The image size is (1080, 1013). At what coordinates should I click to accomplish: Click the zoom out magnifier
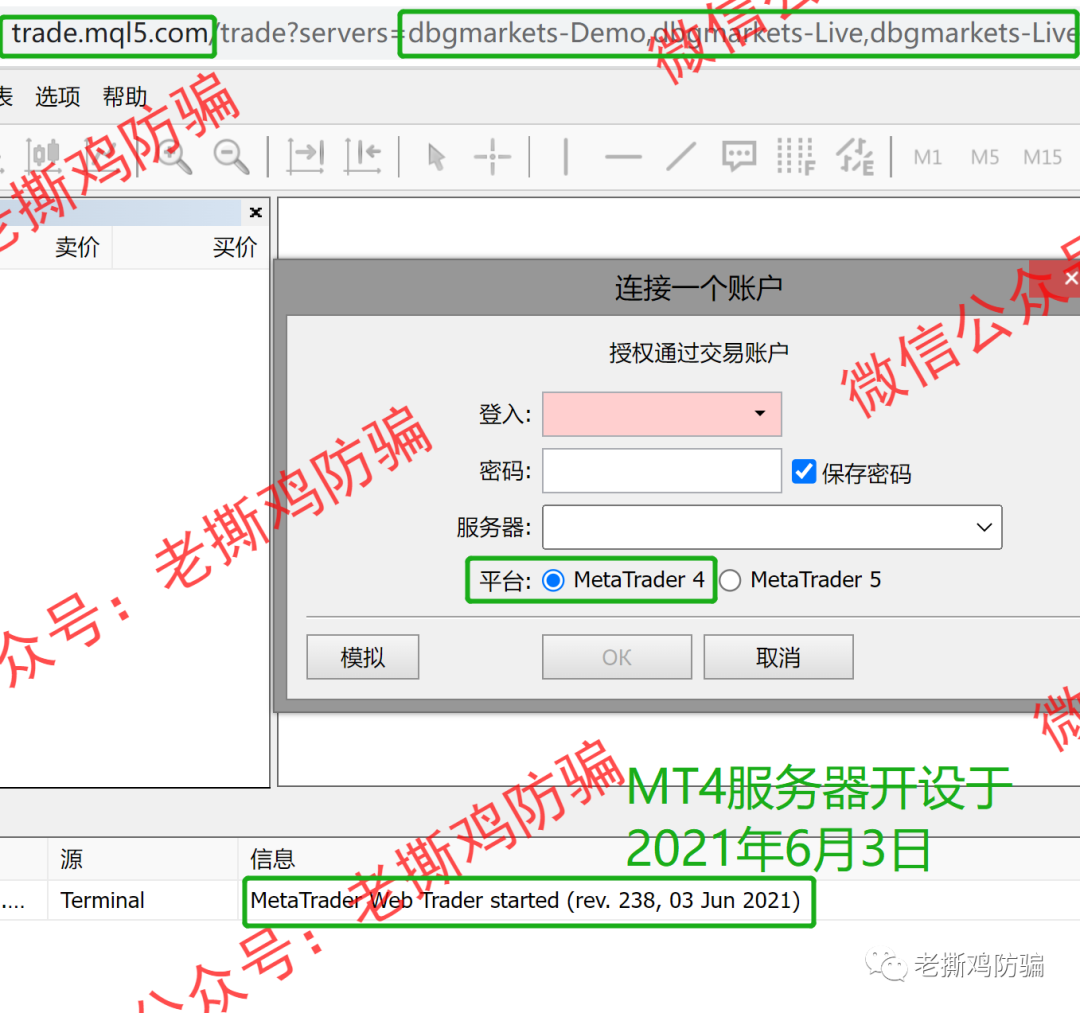click(231, 156)
